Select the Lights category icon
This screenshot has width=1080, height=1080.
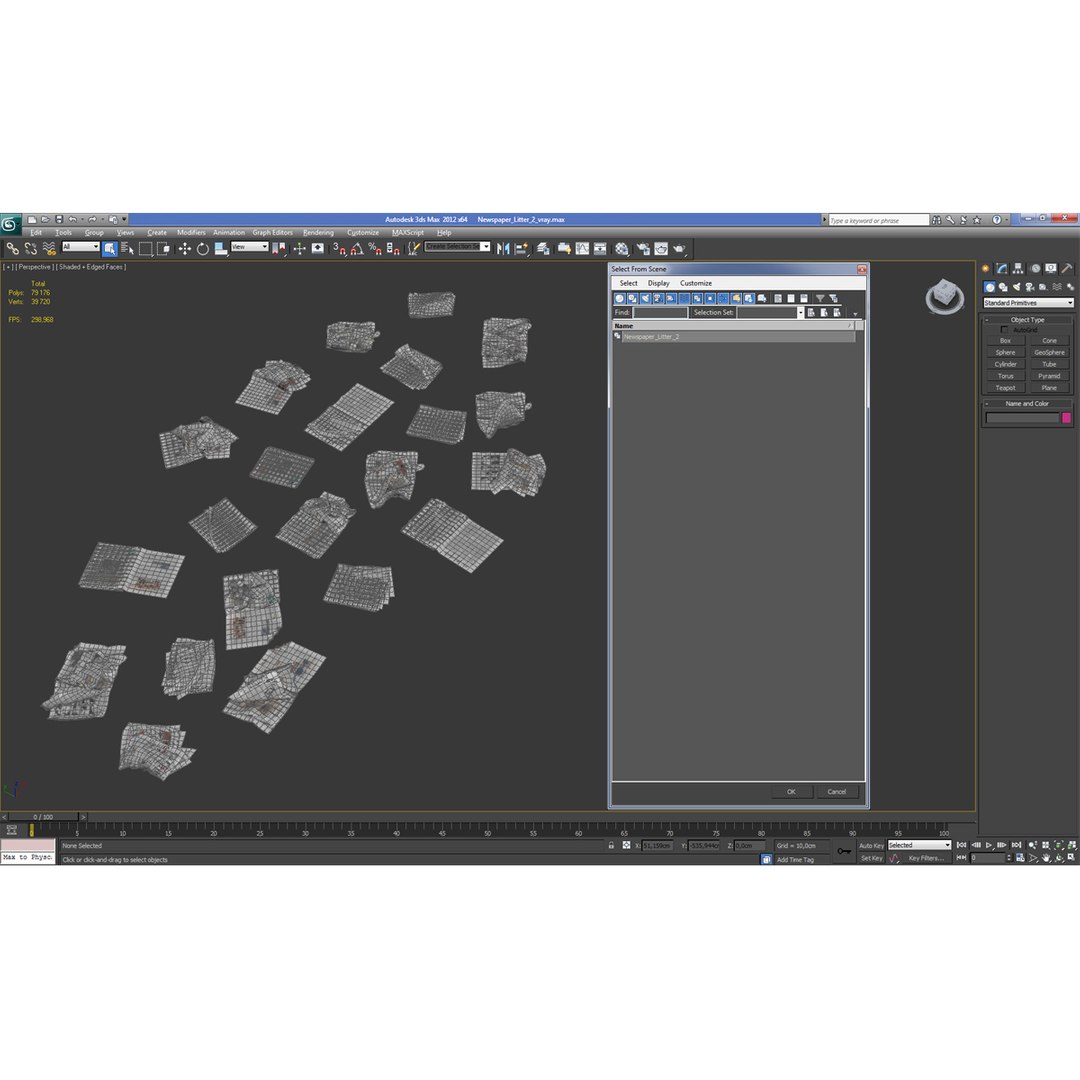pos(1017,287)
